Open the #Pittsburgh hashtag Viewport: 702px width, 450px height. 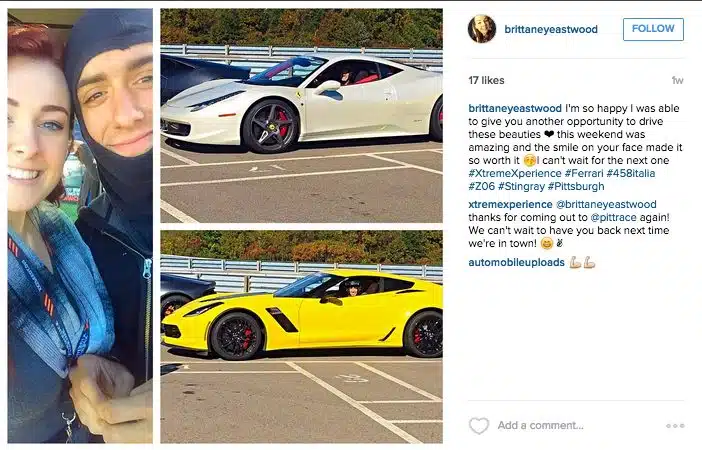576,186
